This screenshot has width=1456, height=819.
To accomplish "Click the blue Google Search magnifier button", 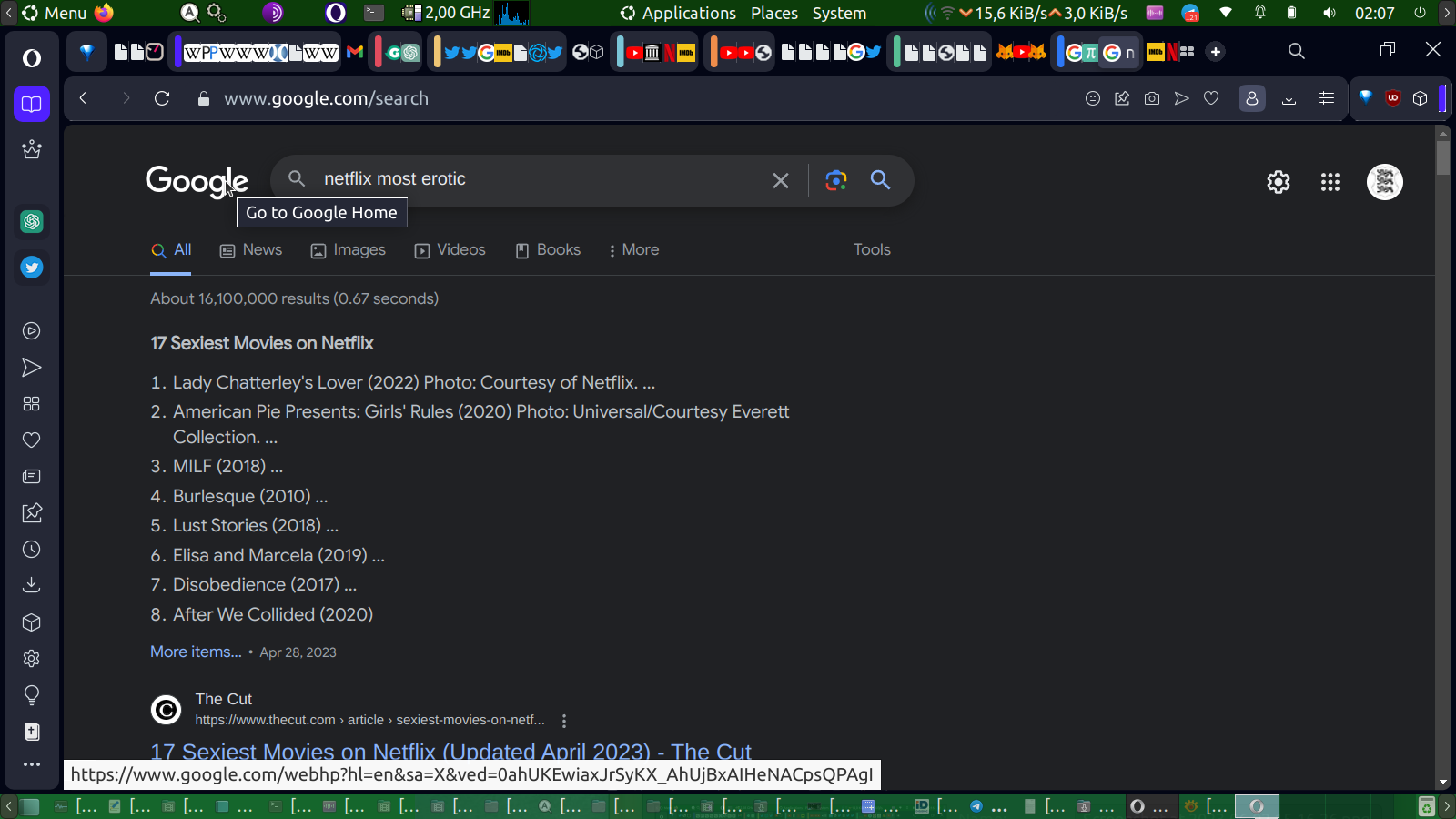I will tap(880, 180).
